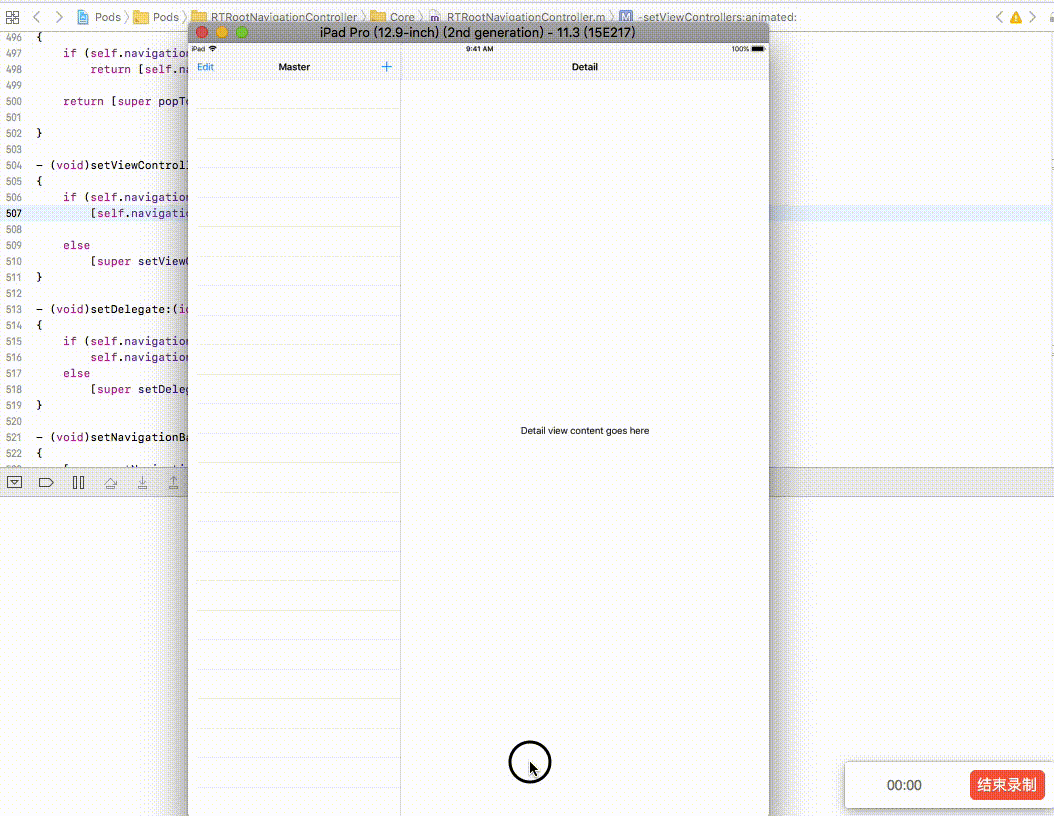The image size is (1054, 816).
Task: Tap the plus add button in Master
Action: pyautogui.click(x=387, y=67)
